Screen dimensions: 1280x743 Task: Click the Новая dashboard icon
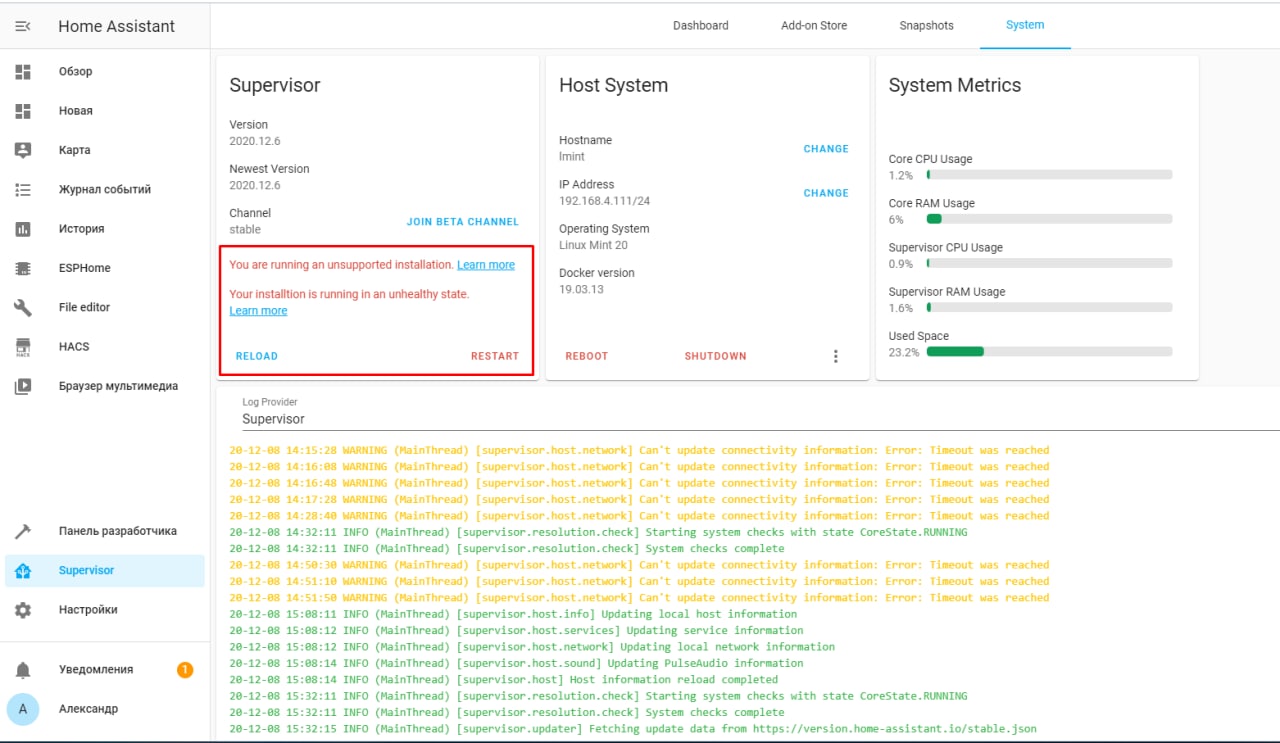[23, 111]
